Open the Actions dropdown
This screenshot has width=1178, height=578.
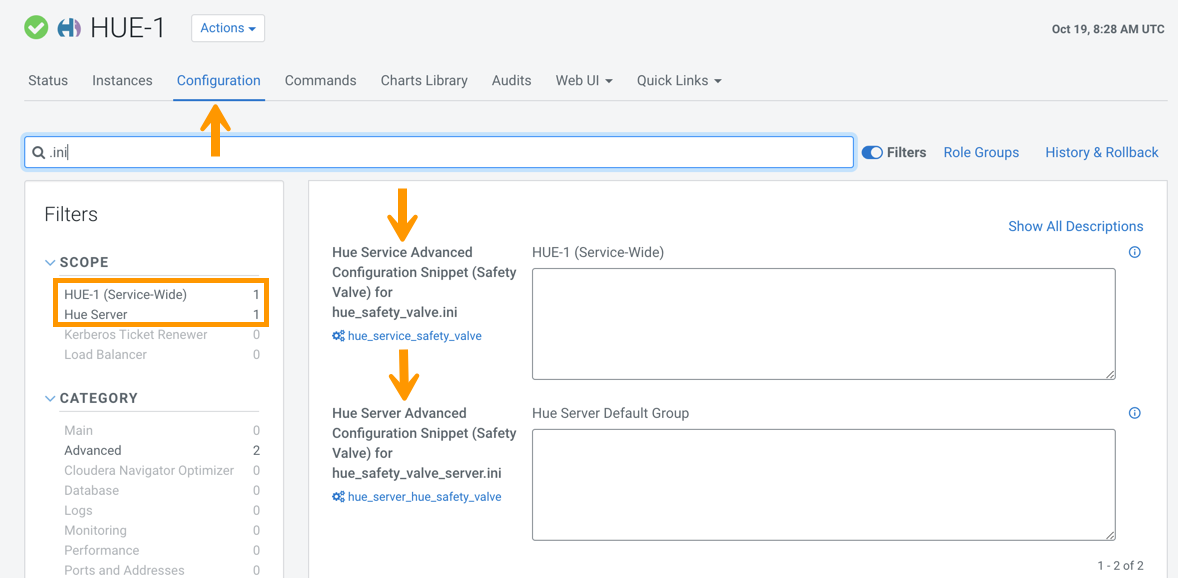click(228, 28)
